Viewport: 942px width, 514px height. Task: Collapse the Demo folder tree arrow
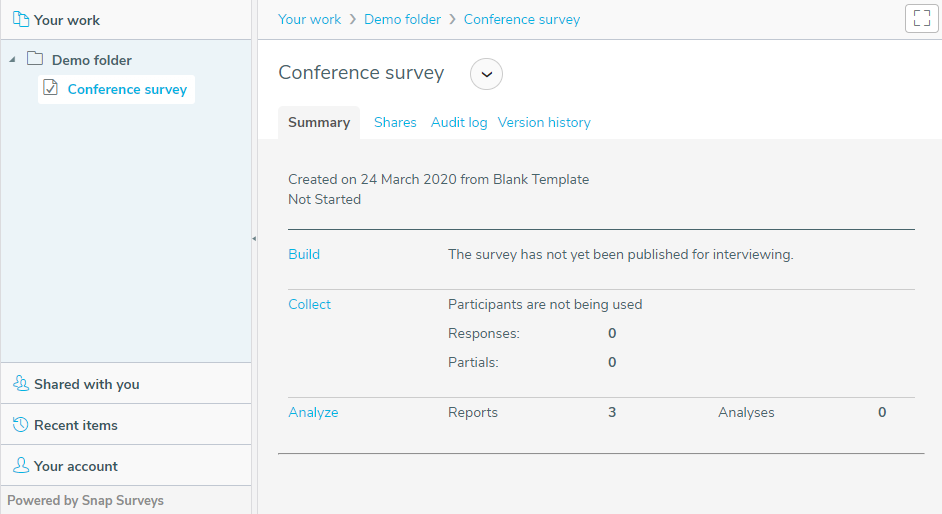click(12, 60)
